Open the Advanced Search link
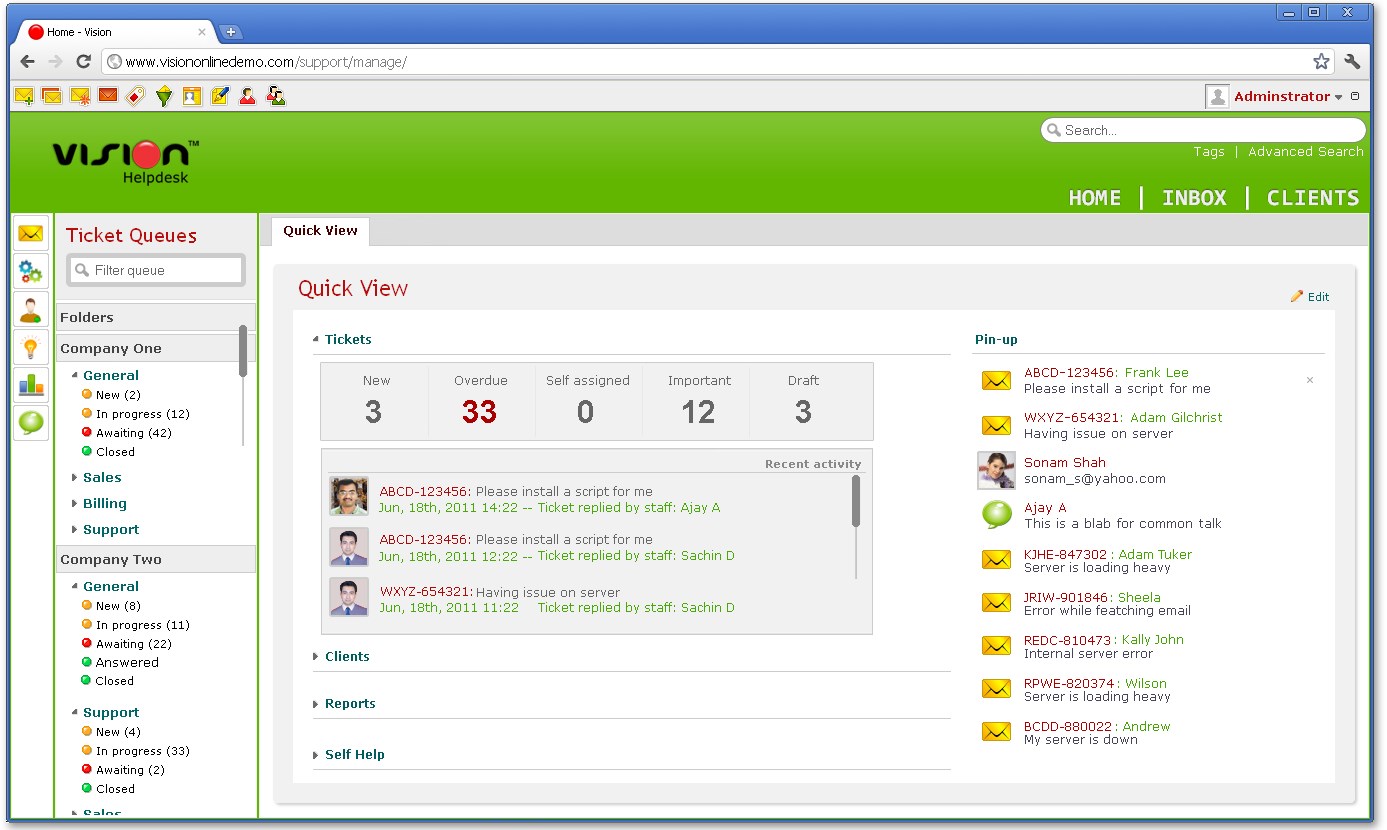1387x830 pixels. click(1305, 152)
